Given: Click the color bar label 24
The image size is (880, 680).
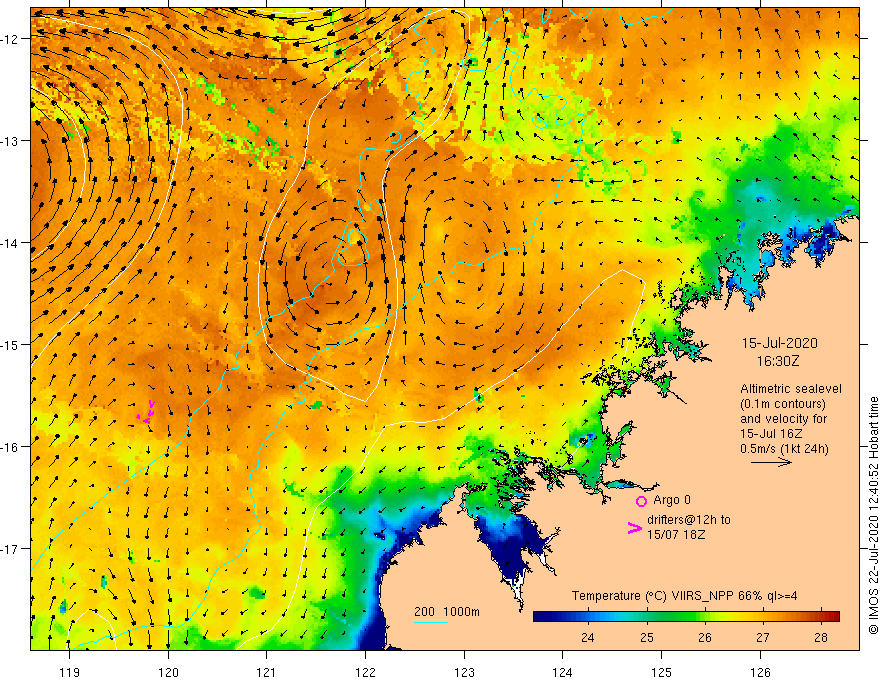Looking at the screenshot, I should click(x=588, y=638).
